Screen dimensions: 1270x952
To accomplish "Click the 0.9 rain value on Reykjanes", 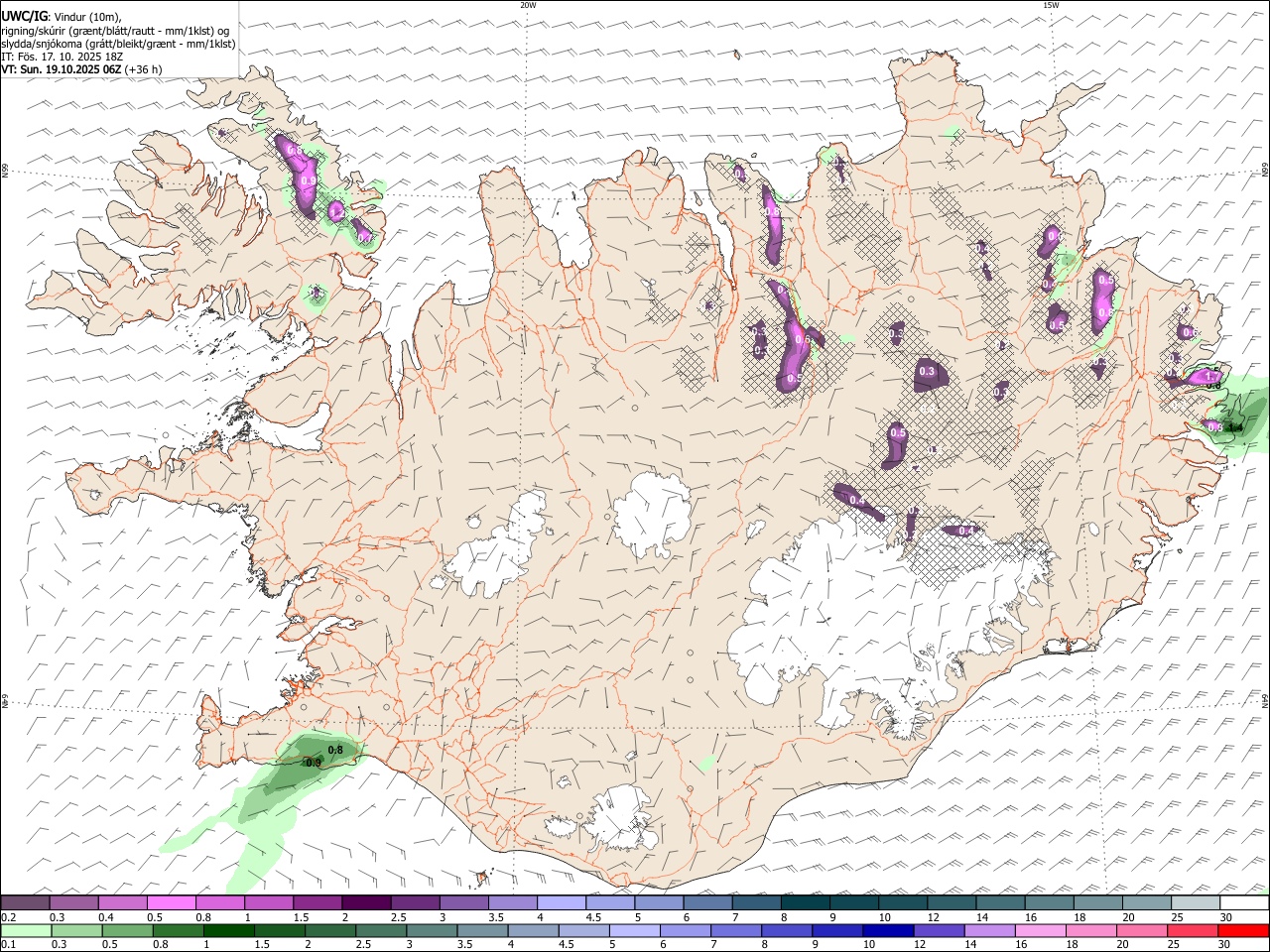I will [x=314, y=763].
